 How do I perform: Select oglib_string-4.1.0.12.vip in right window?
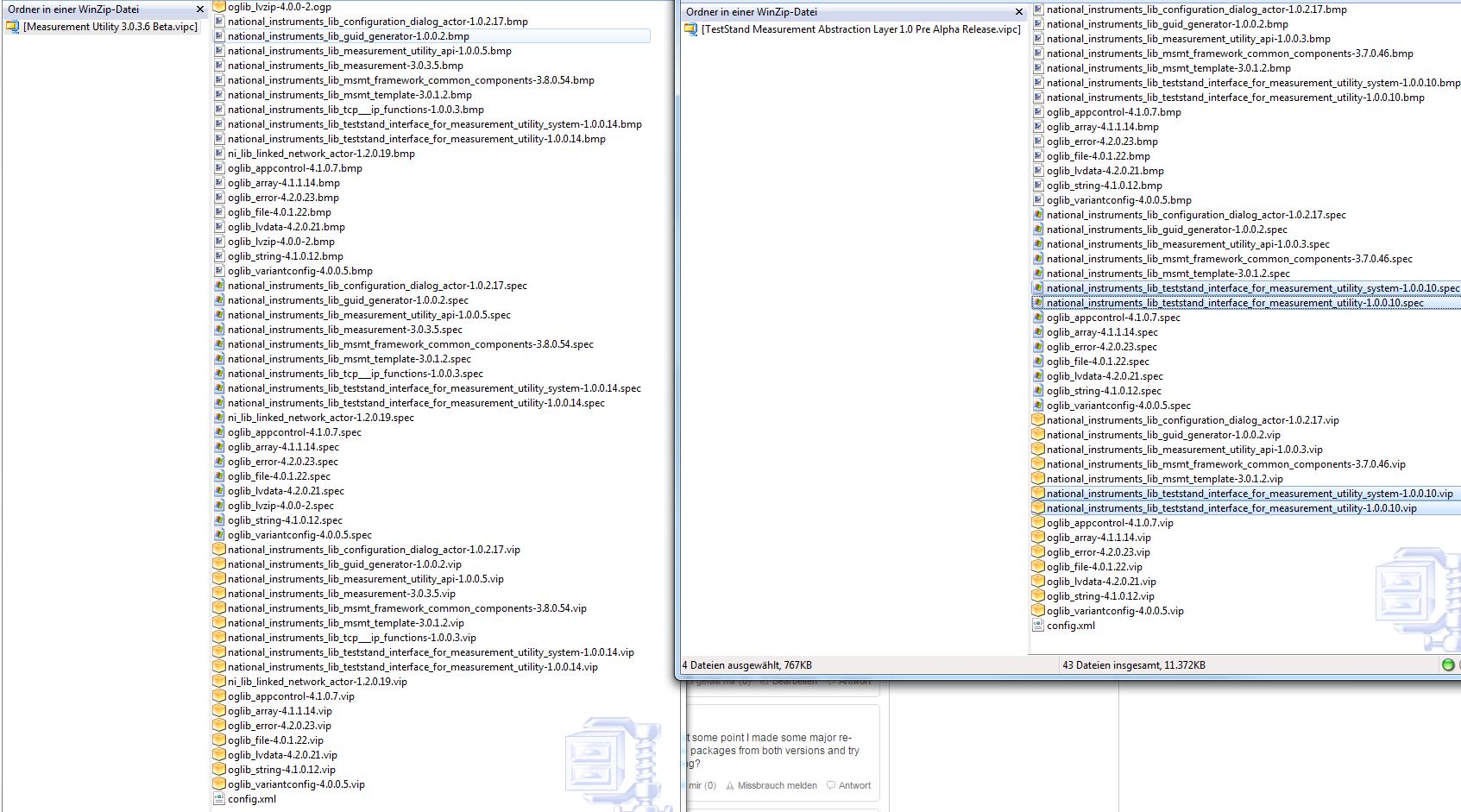tap(1100, 596)
